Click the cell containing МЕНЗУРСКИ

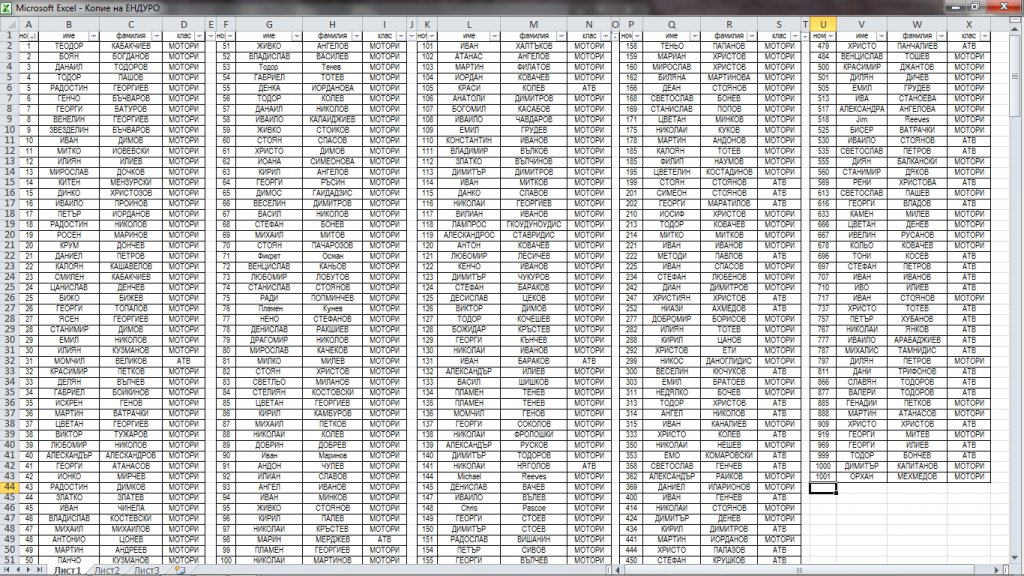[131, 182]
